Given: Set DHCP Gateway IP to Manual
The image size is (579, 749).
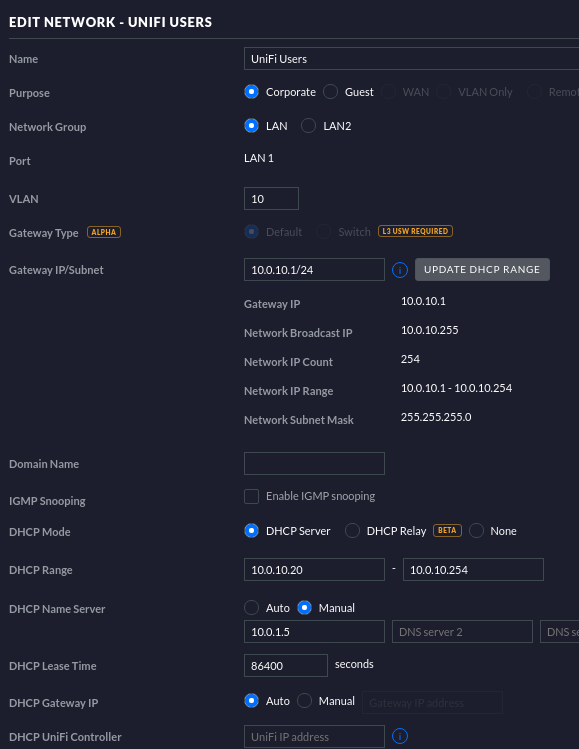Looking at the screenshot, I should [x=304, y=701].
